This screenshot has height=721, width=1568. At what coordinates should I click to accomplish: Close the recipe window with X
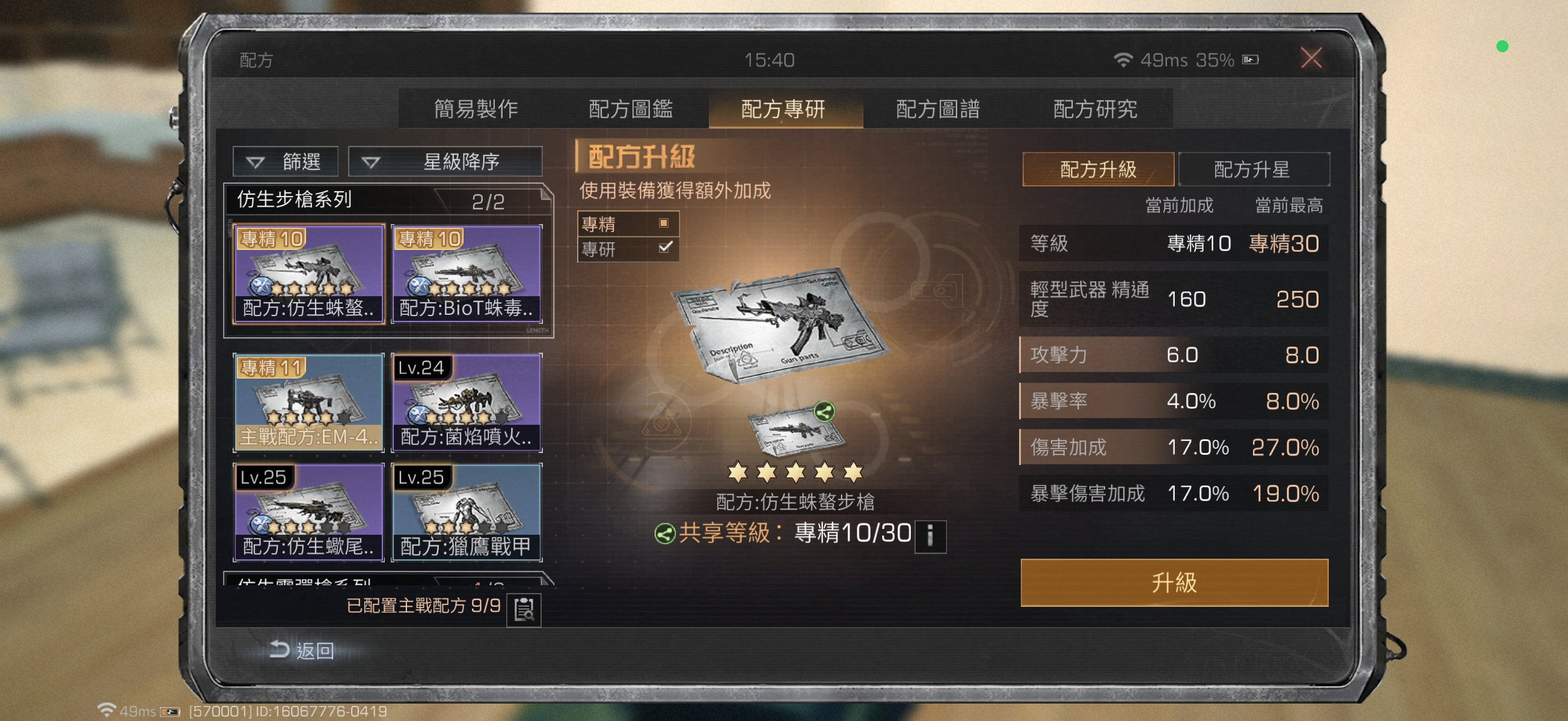click(1311, 58)
